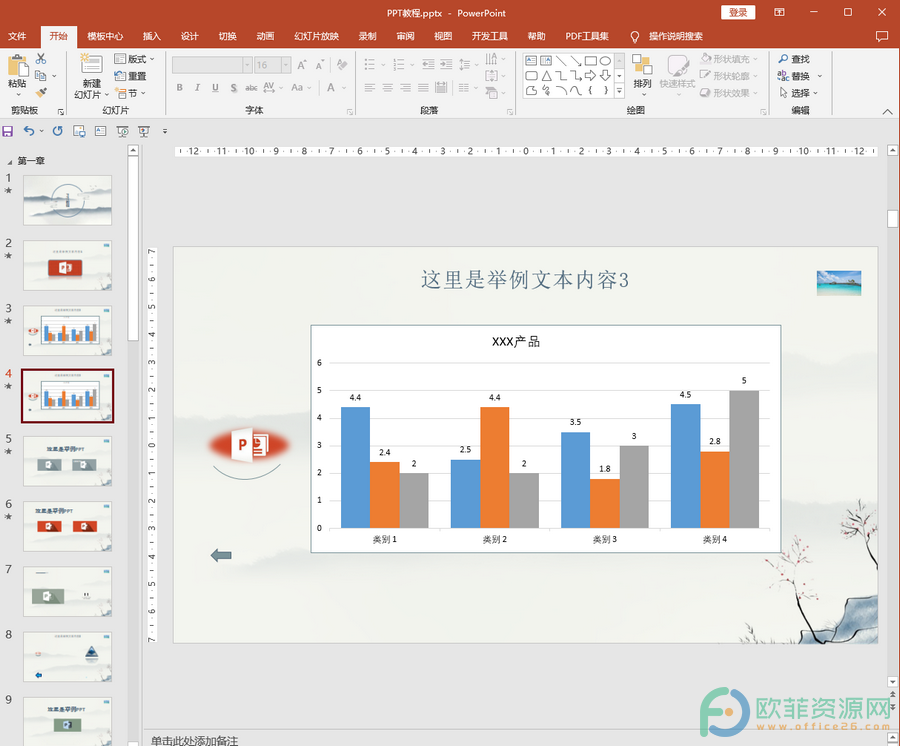Toggle Justify paragraph alignment

pos(423,87)
